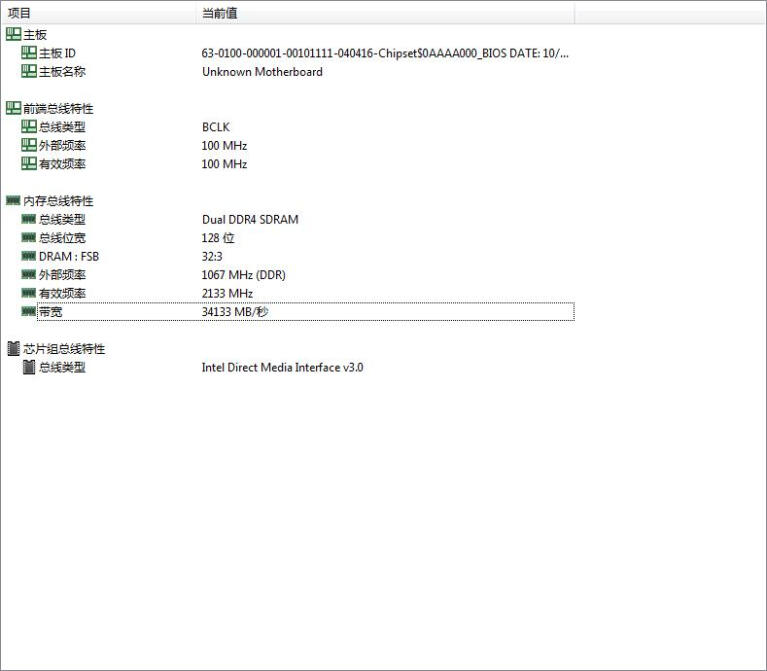Click the memory icon of the 2133 MHz row
The width and height of the screenshot is (767, 671).
click(x=29, y=292)
